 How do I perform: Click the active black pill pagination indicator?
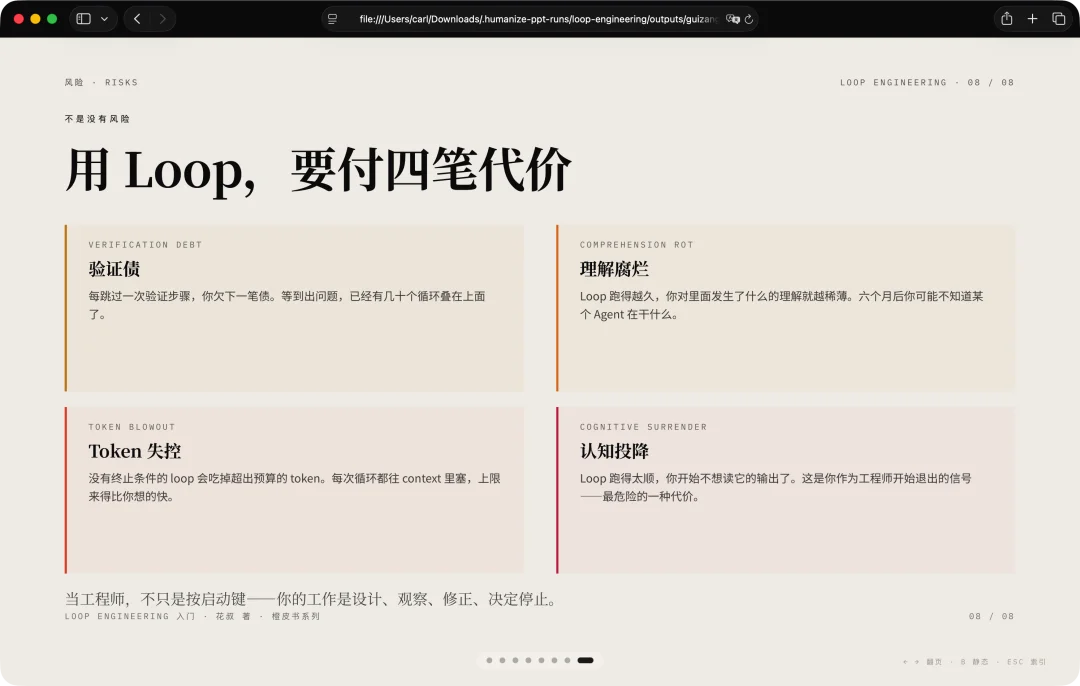click(x=585, y=661)
